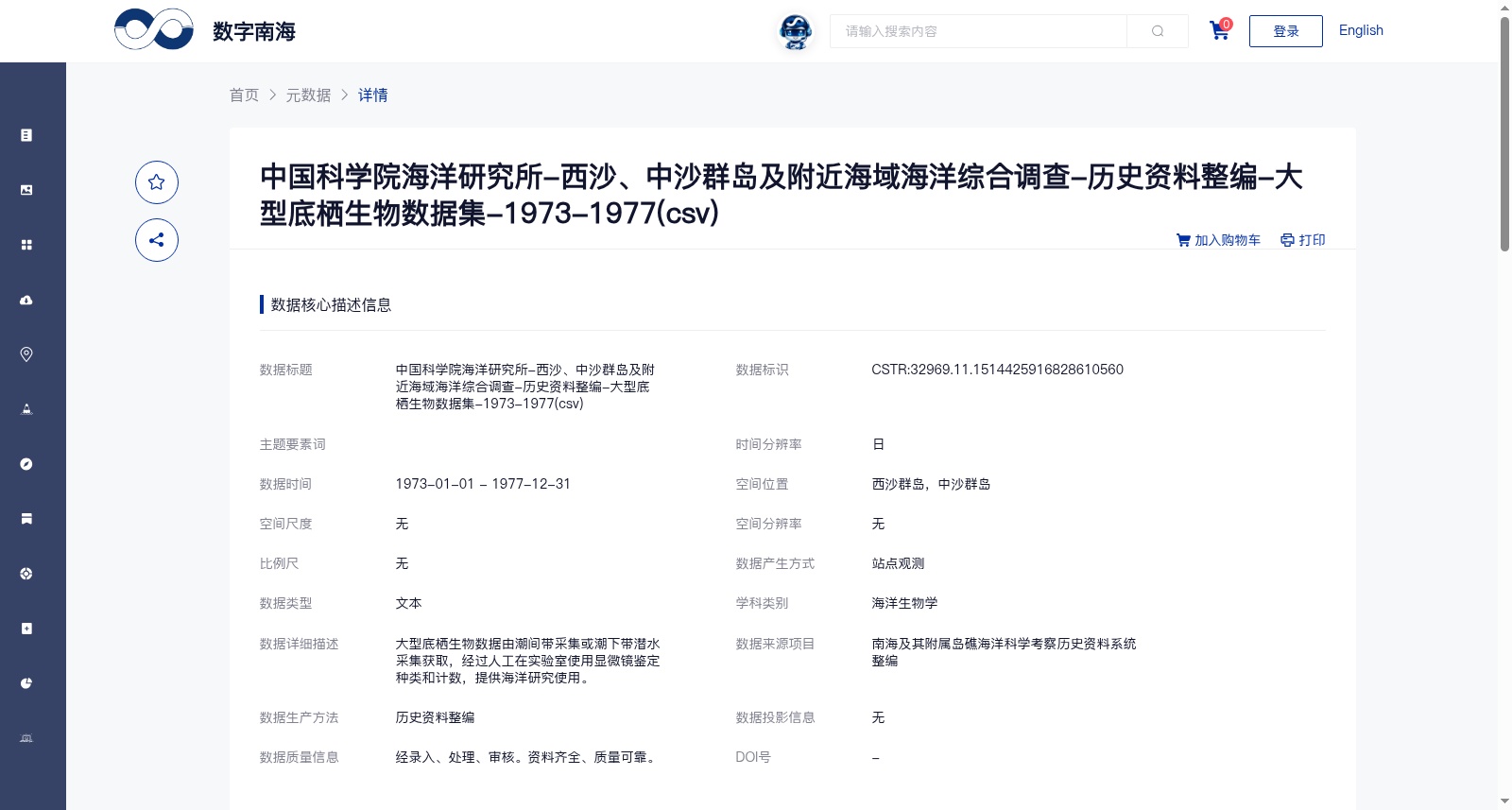This screenshot has height=810, width=1512.
Task: Go to 元数据 breadcrumb
Action: point(309,95)
